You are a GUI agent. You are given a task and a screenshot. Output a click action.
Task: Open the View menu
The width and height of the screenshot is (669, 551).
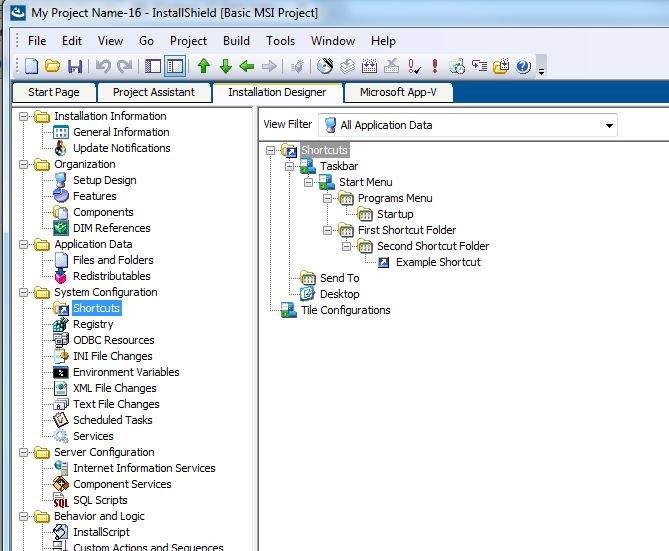coord(110,41)
